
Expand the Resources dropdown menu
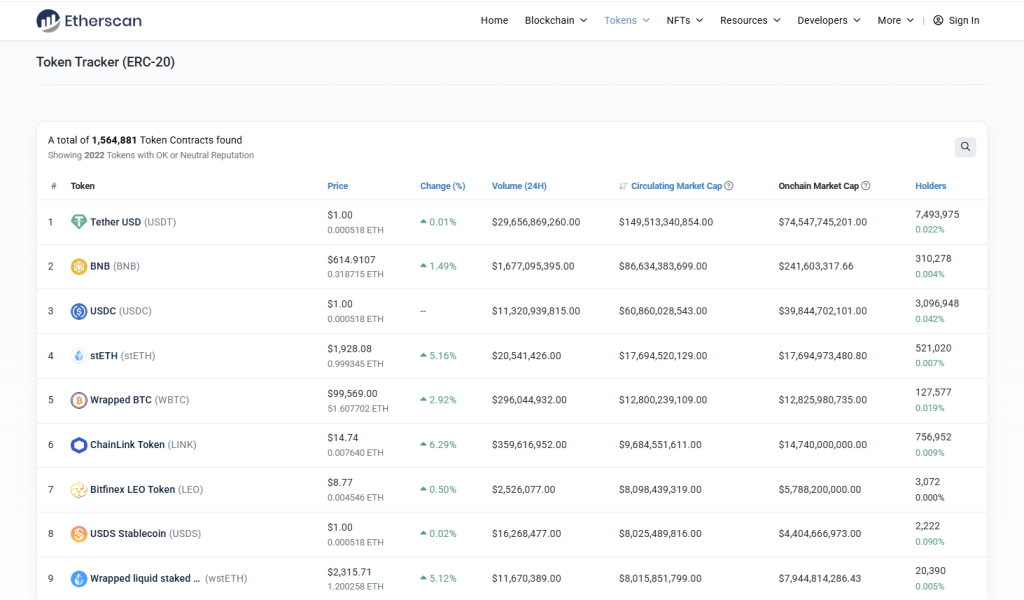click(750, 20)
